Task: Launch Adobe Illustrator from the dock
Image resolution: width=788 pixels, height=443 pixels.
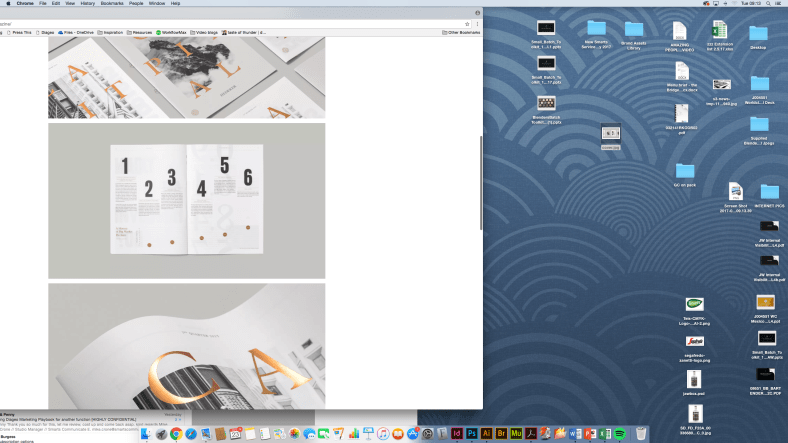Action: click(x=486, y=433)
